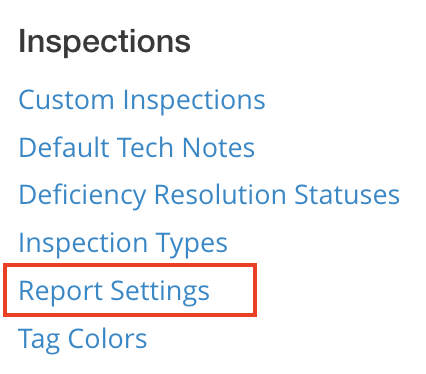Open the Inspection Types link
The height and width of the screenshot is (374, 426).
tap(123, 243)
